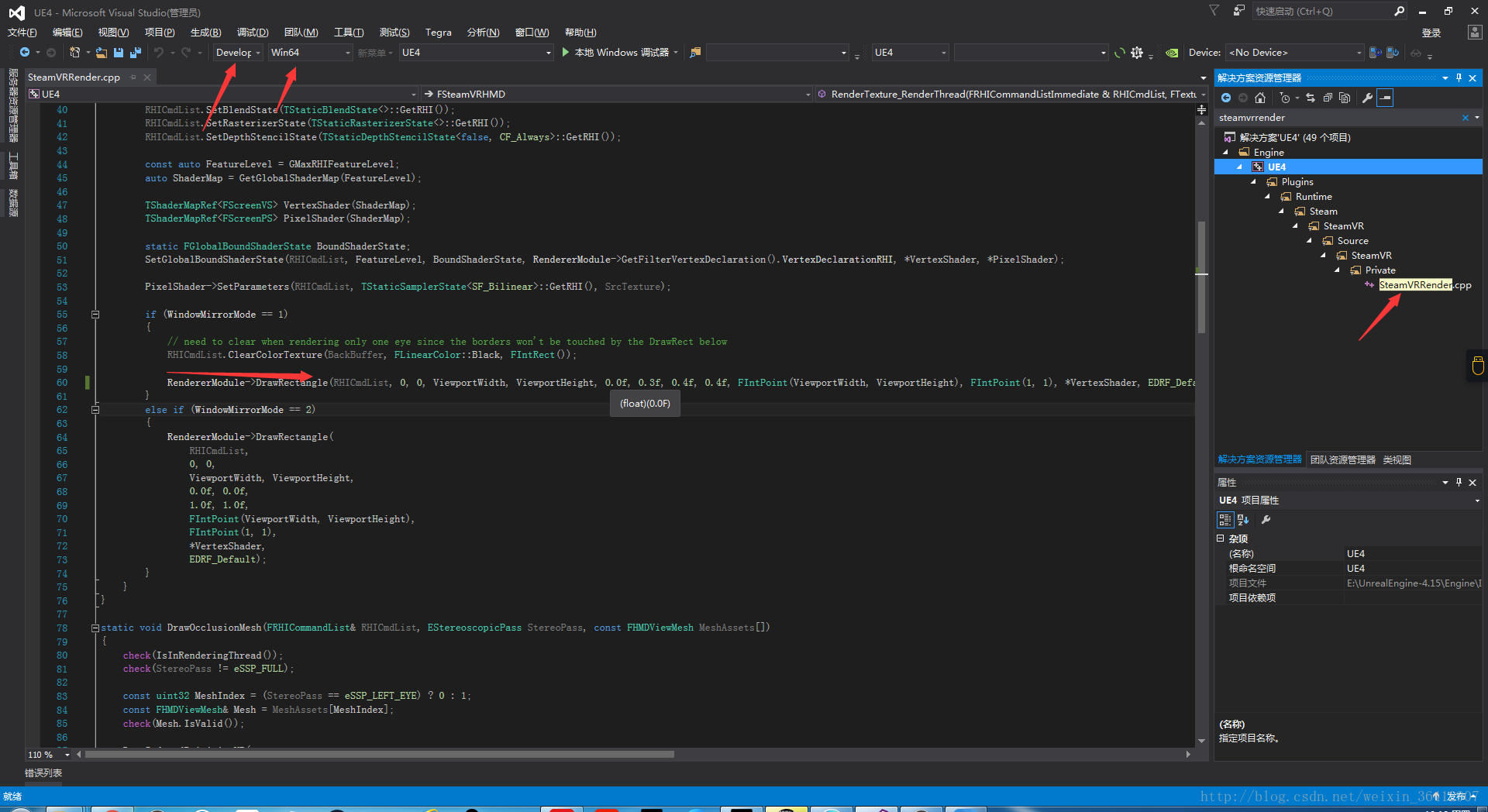Open the Develop solution configuration dropdown
Viewport: 1488px width, 812px height.
239,53
